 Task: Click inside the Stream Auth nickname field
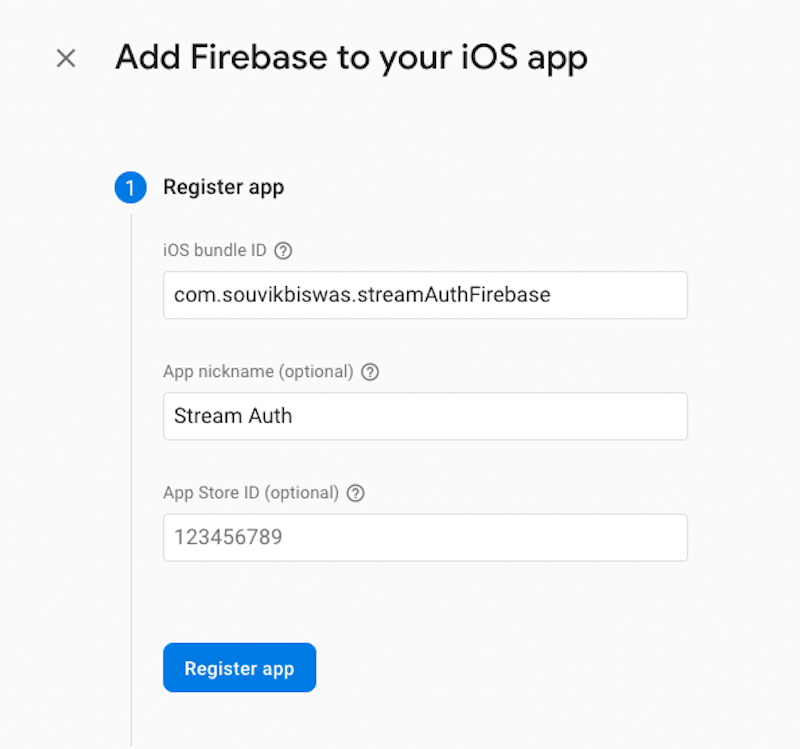coord(425,416)
